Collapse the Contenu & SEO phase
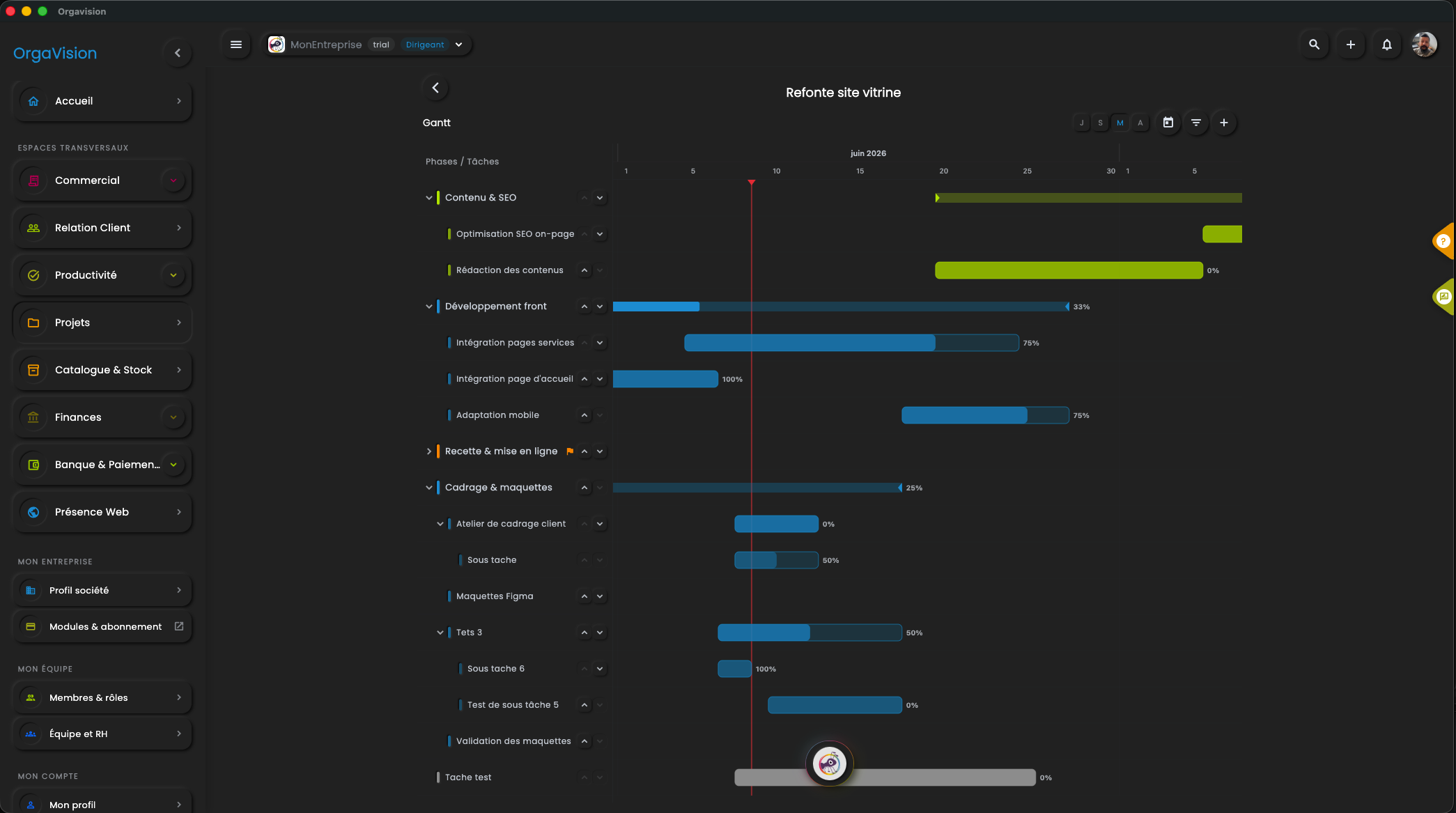This screenshot has height=813, width=1456. point(429,198)
